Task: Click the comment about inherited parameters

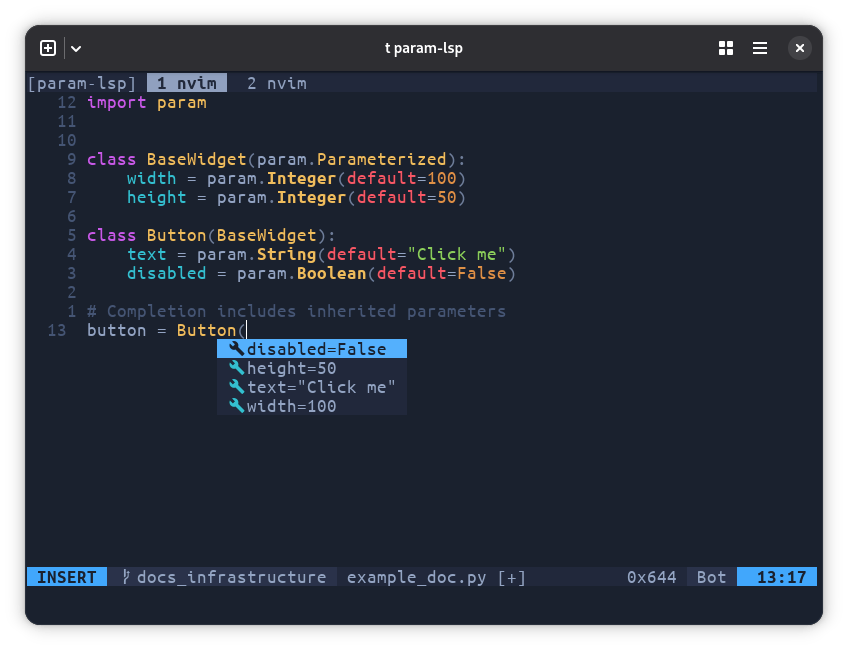Action: point(296,311)
